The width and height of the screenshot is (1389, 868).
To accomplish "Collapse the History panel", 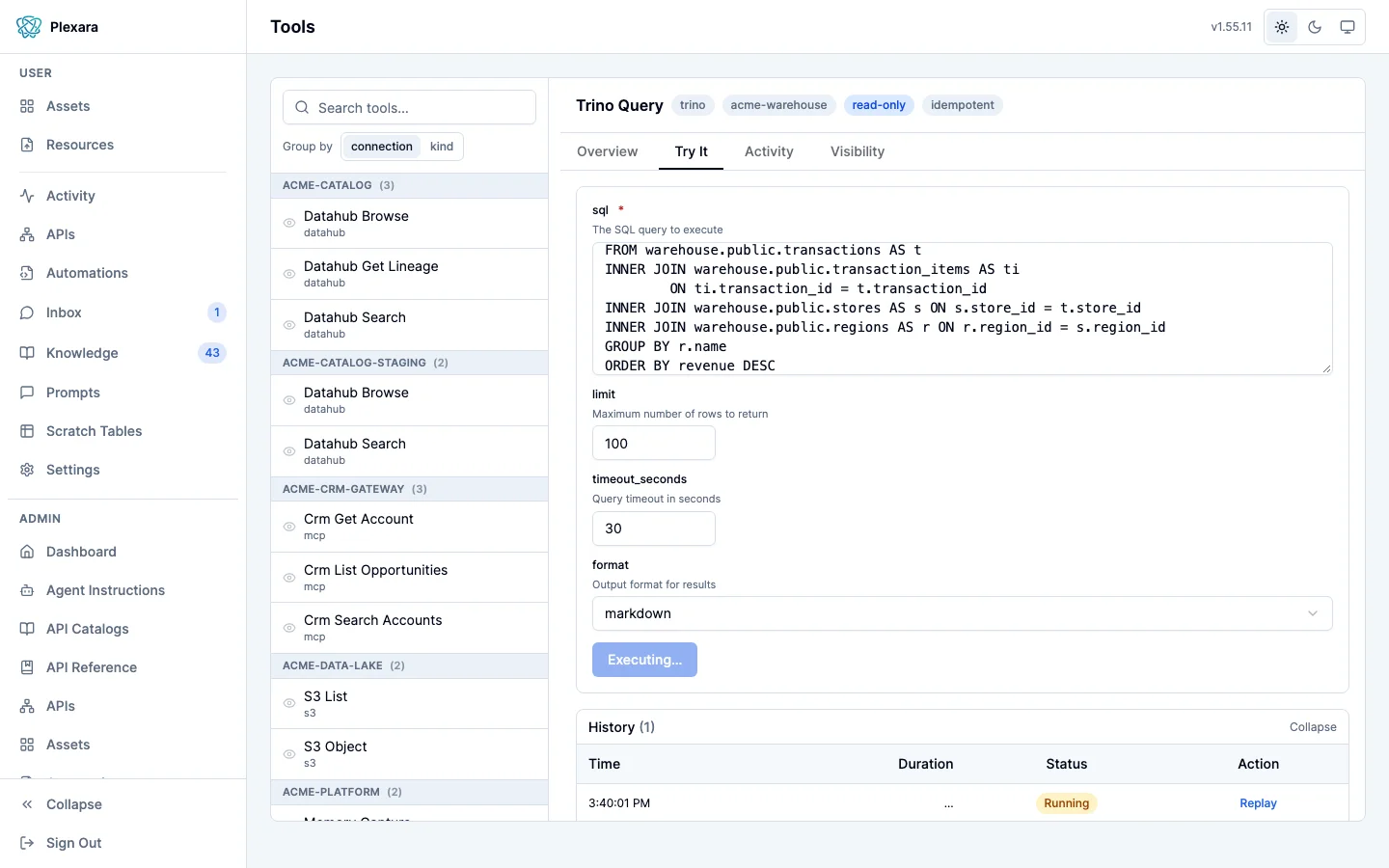I will click(x=1313, y=727).
